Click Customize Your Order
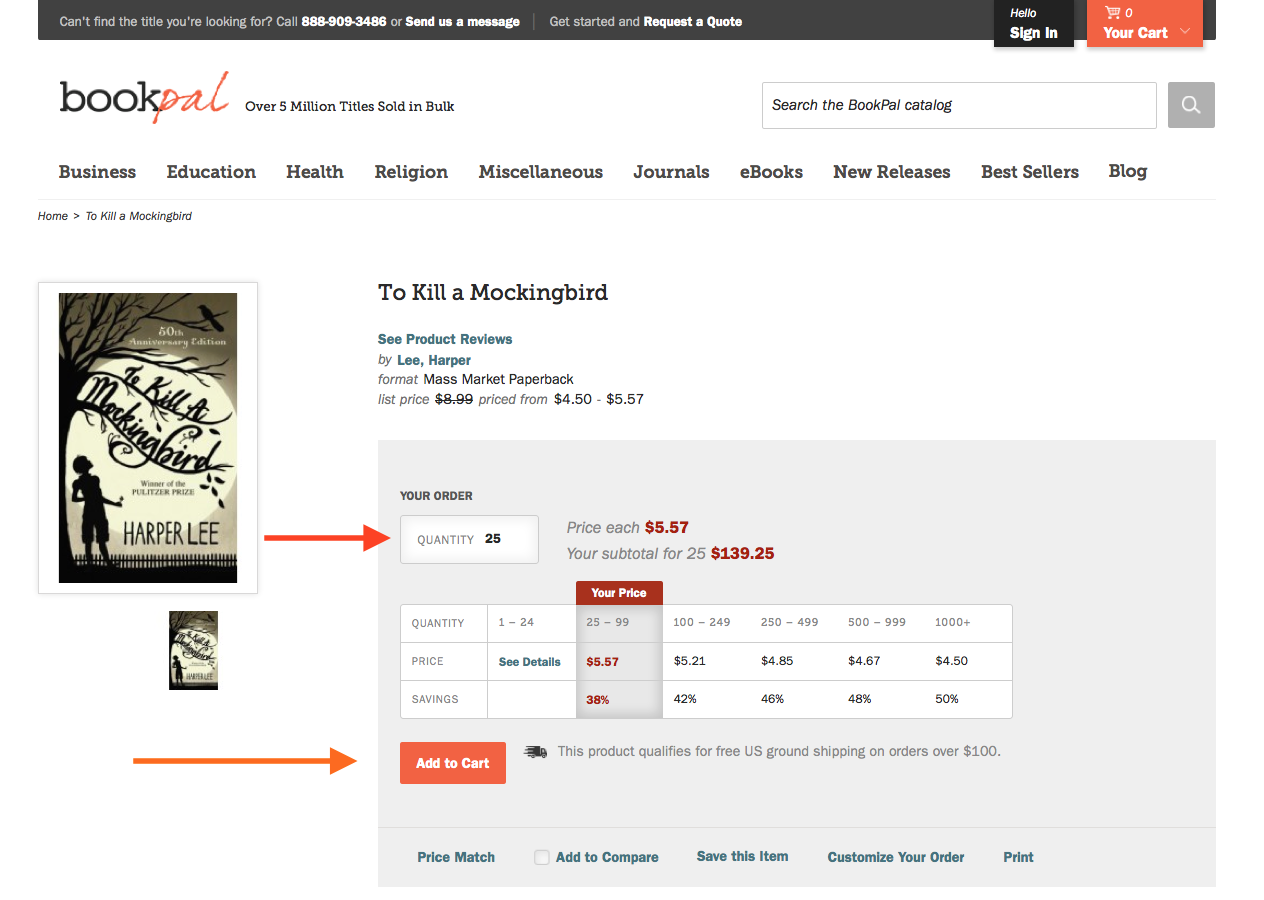 [896, 857]
